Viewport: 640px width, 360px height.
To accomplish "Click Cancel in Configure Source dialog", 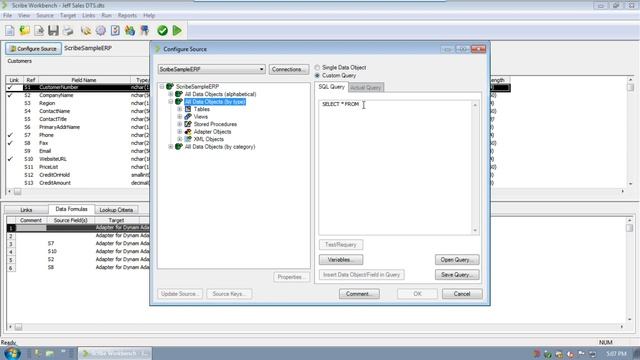I will [462, 294].
